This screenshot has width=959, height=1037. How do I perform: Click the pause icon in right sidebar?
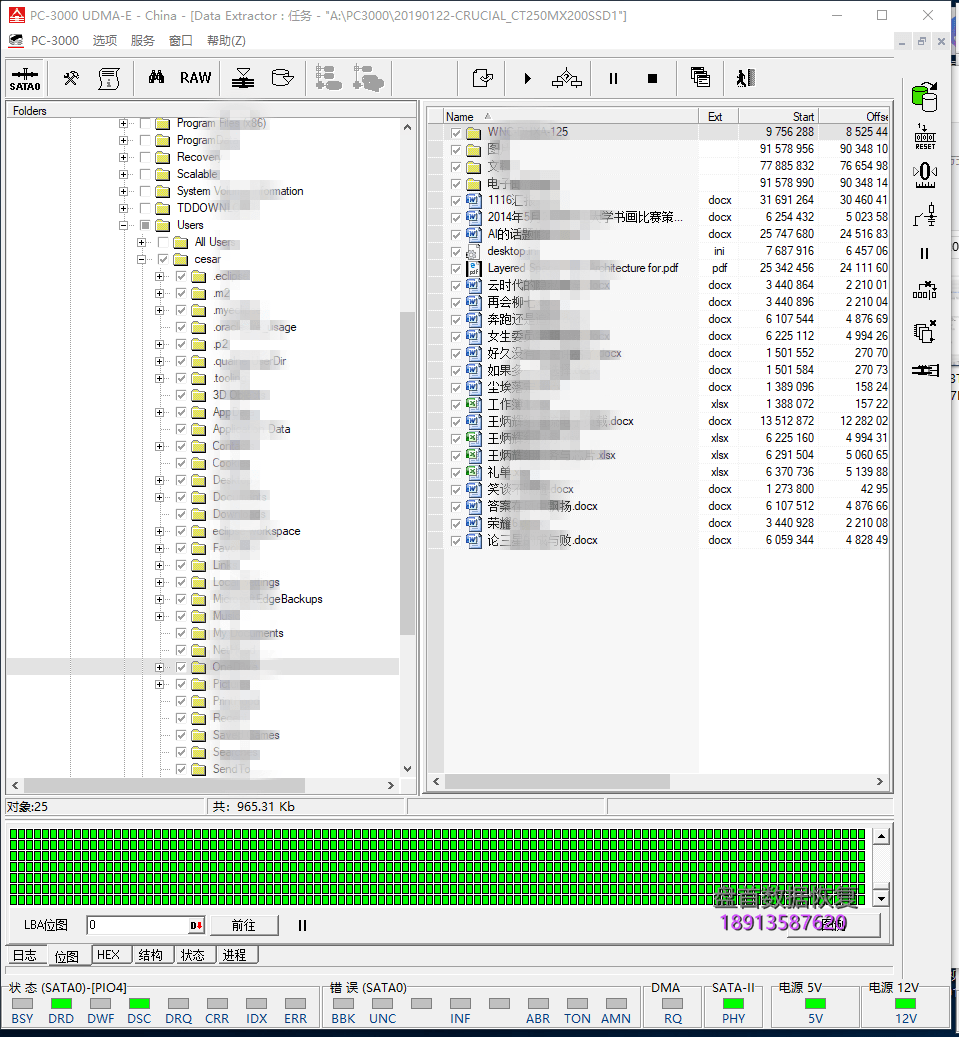925,253
